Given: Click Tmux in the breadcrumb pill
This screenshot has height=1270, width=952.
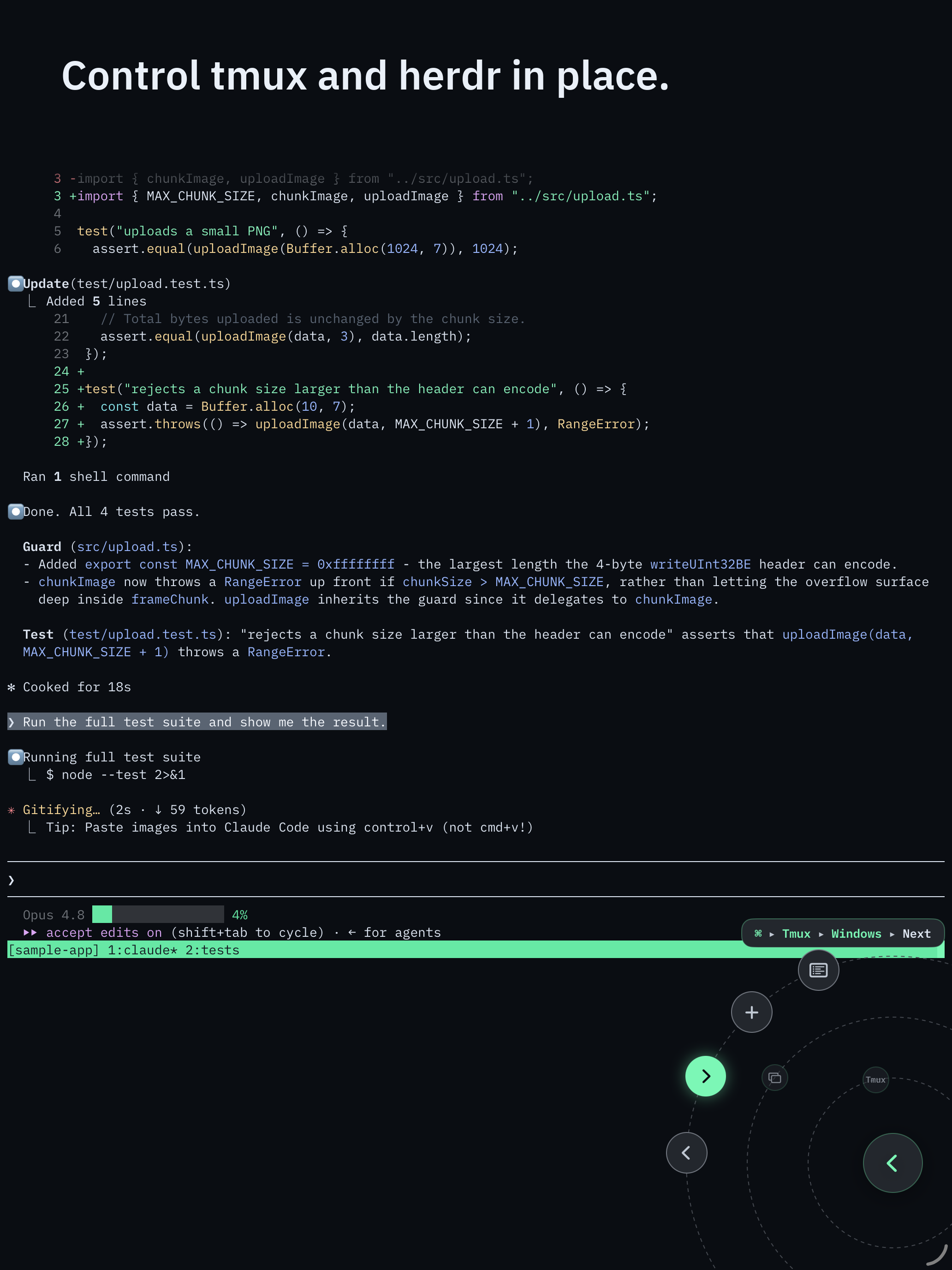Looking at the screenshot, I should click(x=797, y=934).
